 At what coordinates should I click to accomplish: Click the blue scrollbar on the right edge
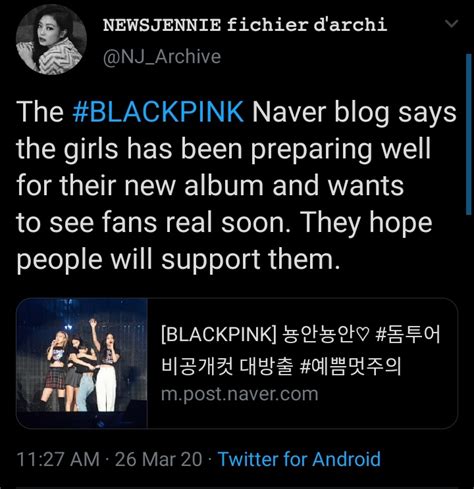469,134
